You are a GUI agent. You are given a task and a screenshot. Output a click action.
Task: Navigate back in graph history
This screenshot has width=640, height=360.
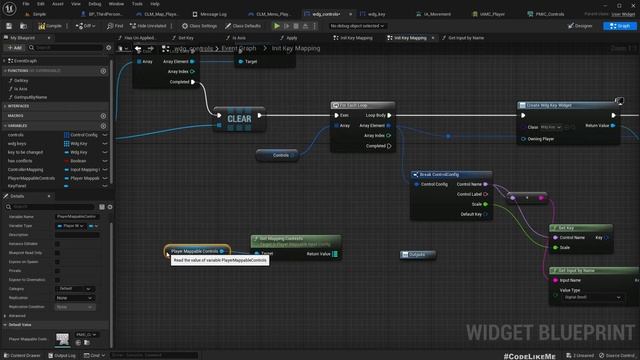pos(138,49)
